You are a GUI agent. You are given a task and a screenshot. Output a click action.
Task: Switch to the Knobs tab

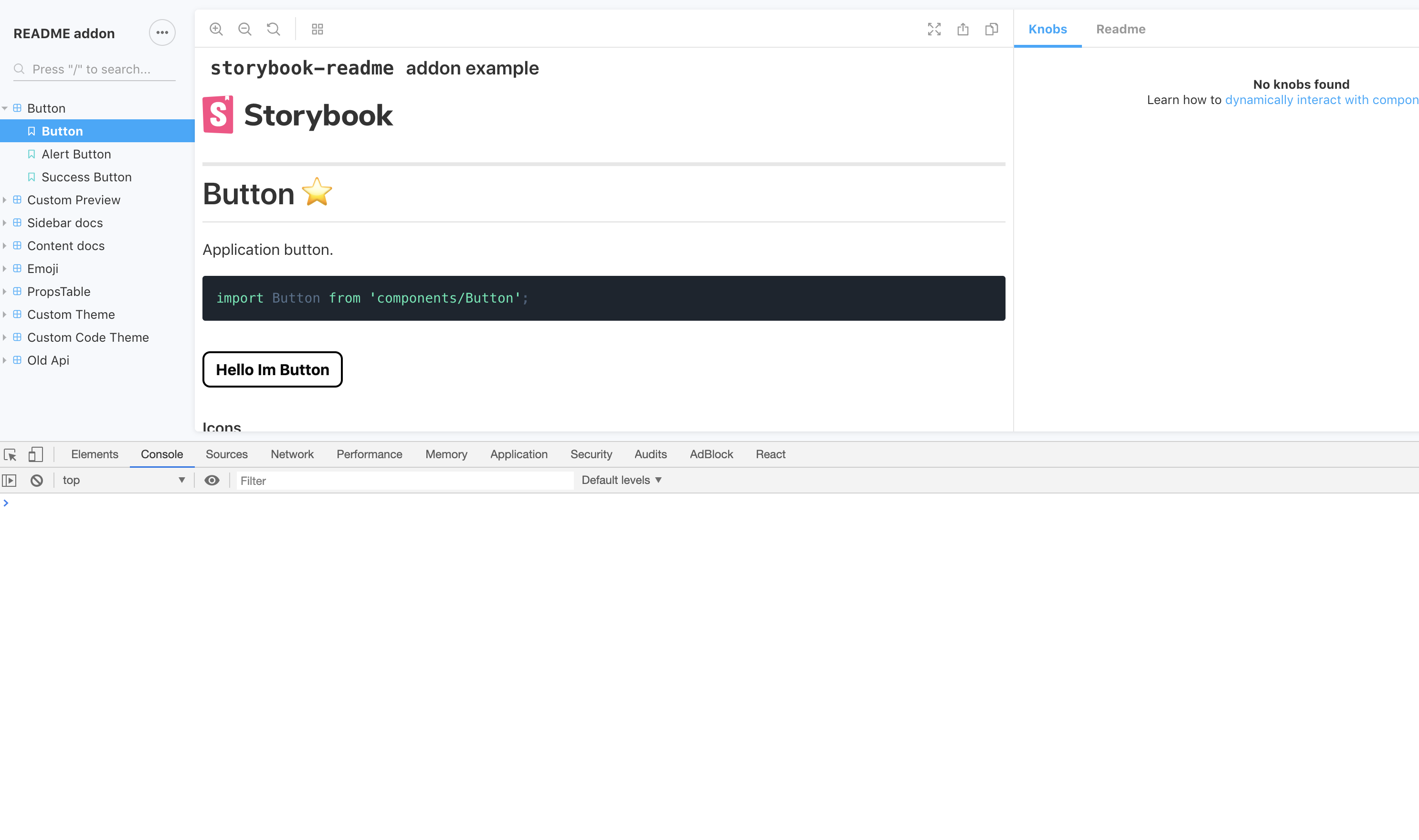1048,30
